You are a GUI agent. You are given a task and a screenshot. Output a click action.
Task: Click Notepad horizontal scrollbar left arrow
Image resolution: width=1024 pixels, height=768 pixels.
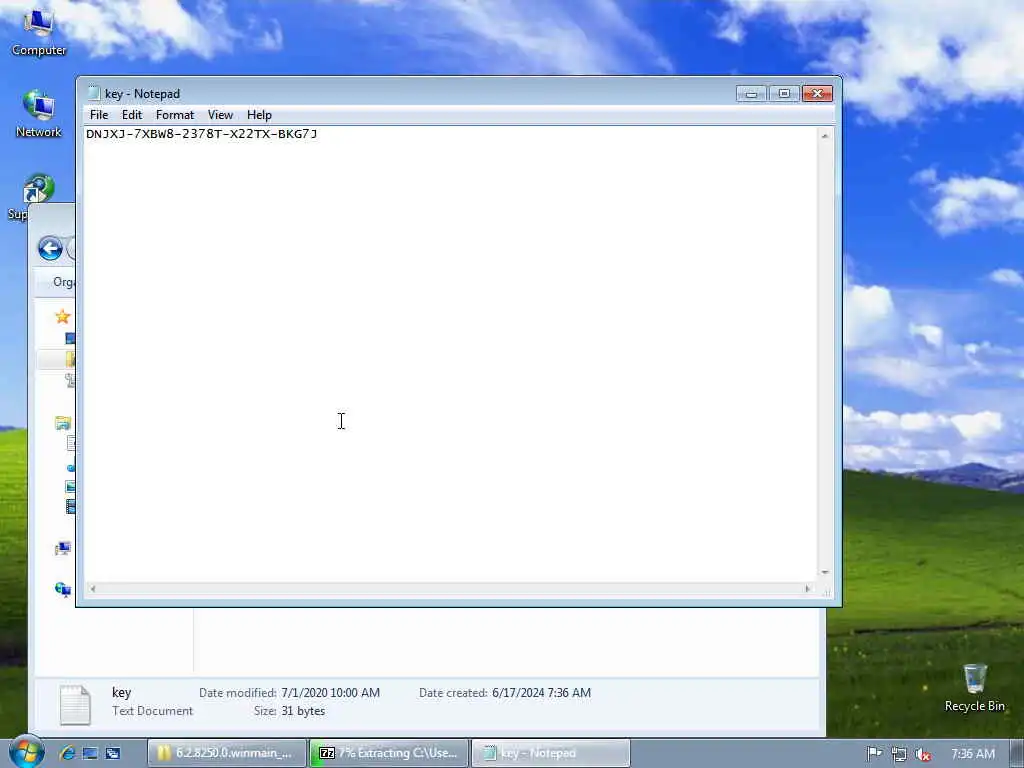[93, 588]
